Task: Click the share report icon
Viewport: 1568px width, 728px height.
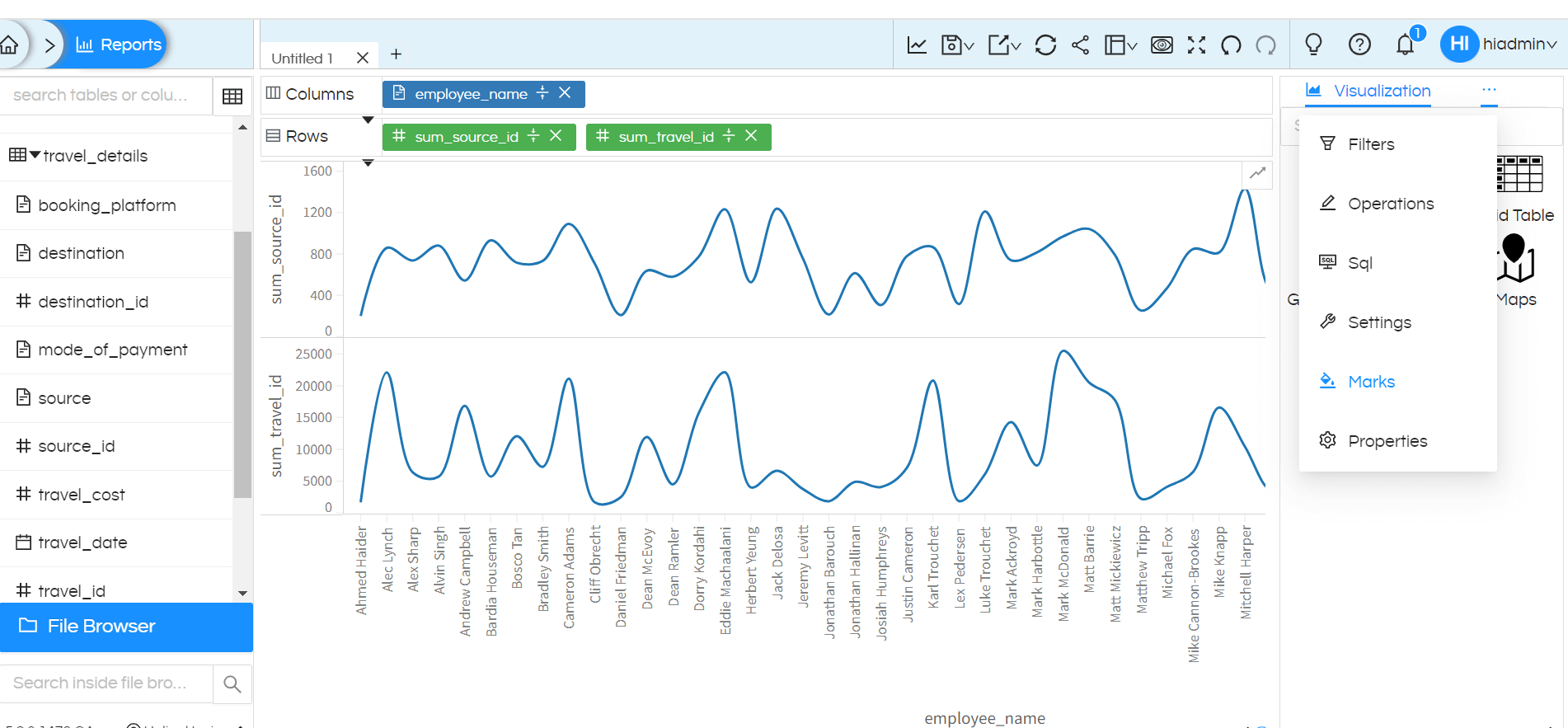Action: [x=1080, y=45]
